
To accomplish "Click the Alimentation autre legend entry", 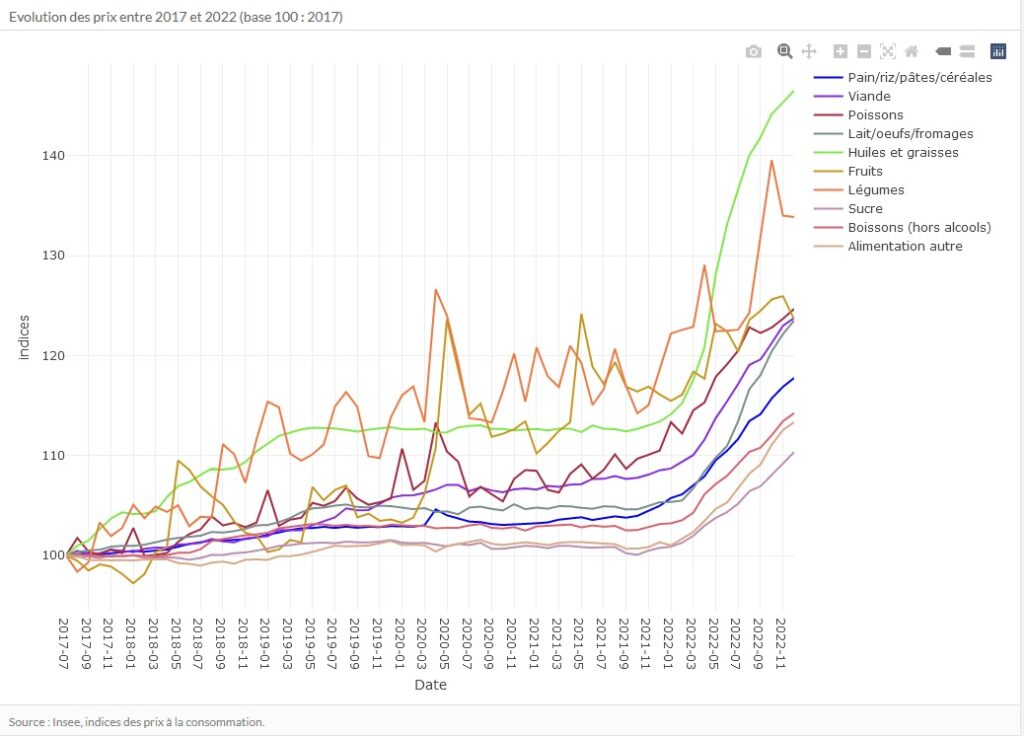I will tap(904, 246).
